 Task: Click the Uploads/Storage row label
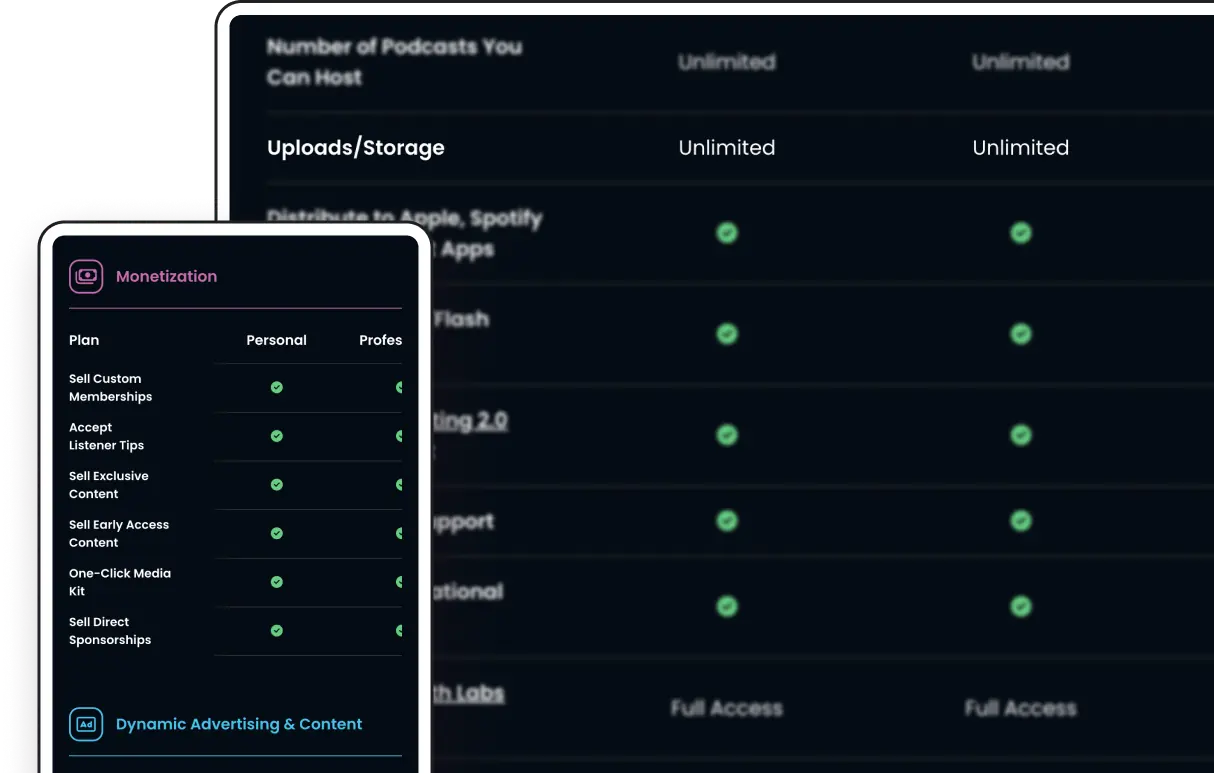pos(356,148)
